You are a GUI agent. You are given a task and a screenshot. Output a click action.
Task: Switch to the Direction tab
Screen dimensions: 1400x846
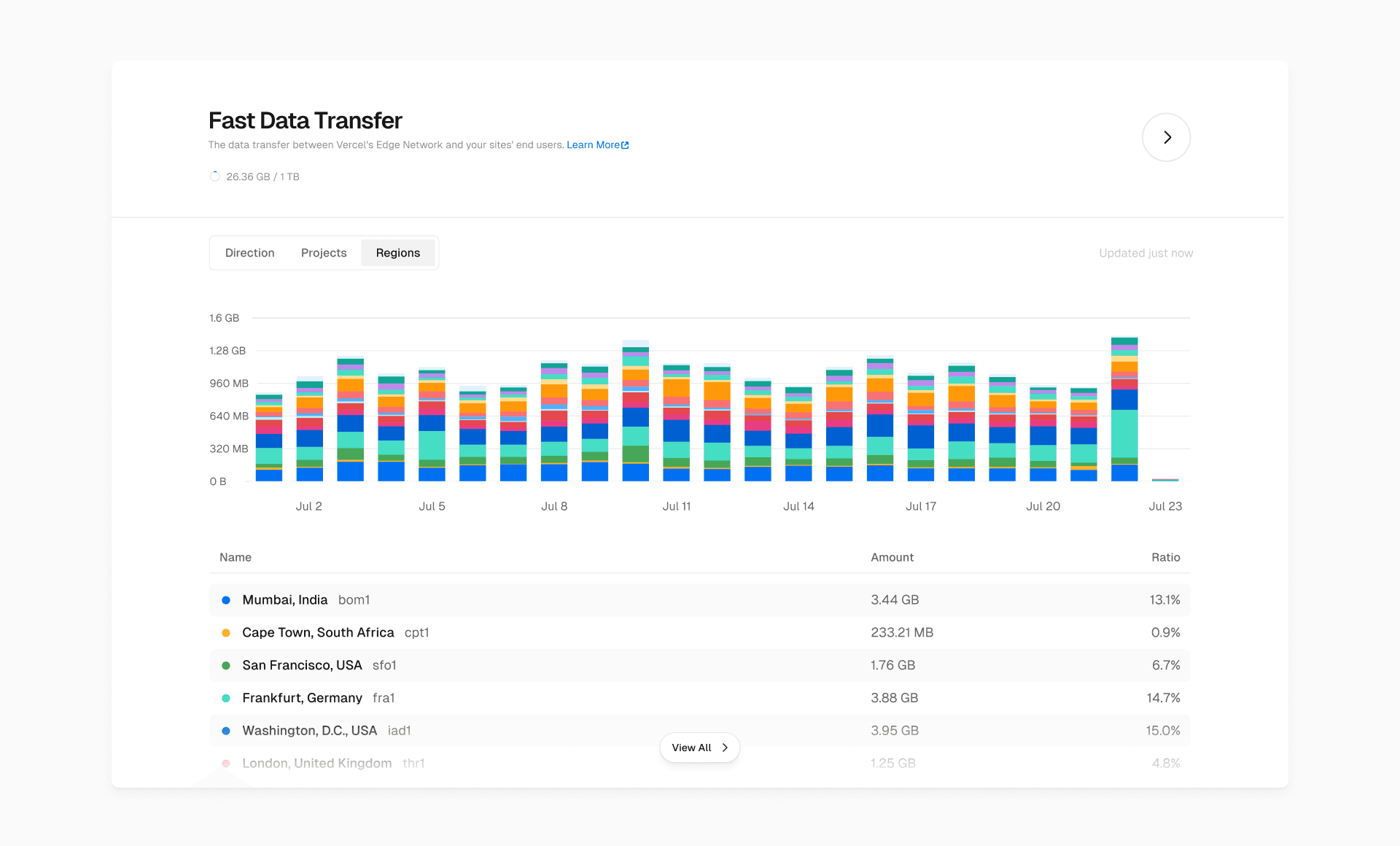(x=249, y=253)
